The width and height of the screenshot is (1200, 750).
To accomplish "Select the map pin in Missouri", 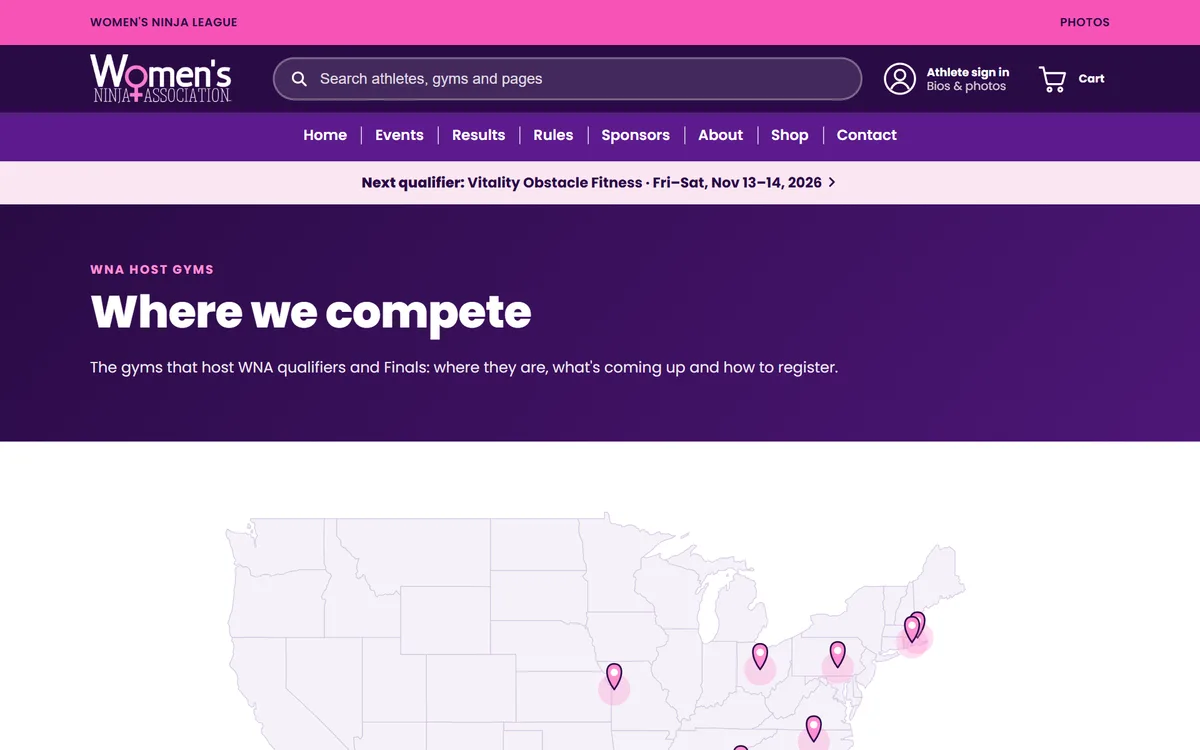I will click(x=614, y=677).
